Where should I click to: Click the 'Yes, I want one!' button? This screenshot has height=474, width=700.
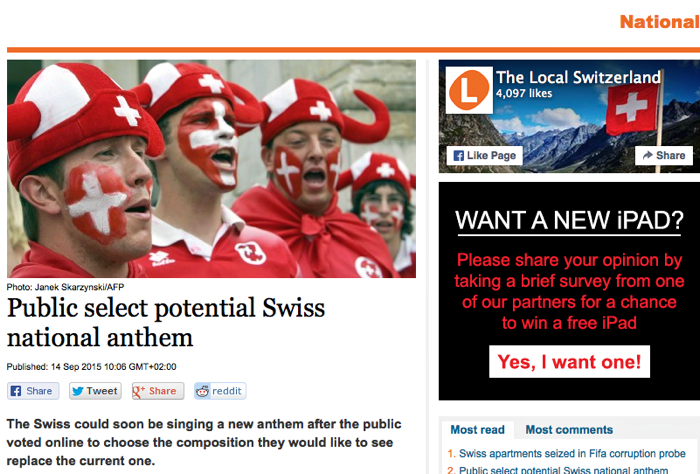pos(569,362)
